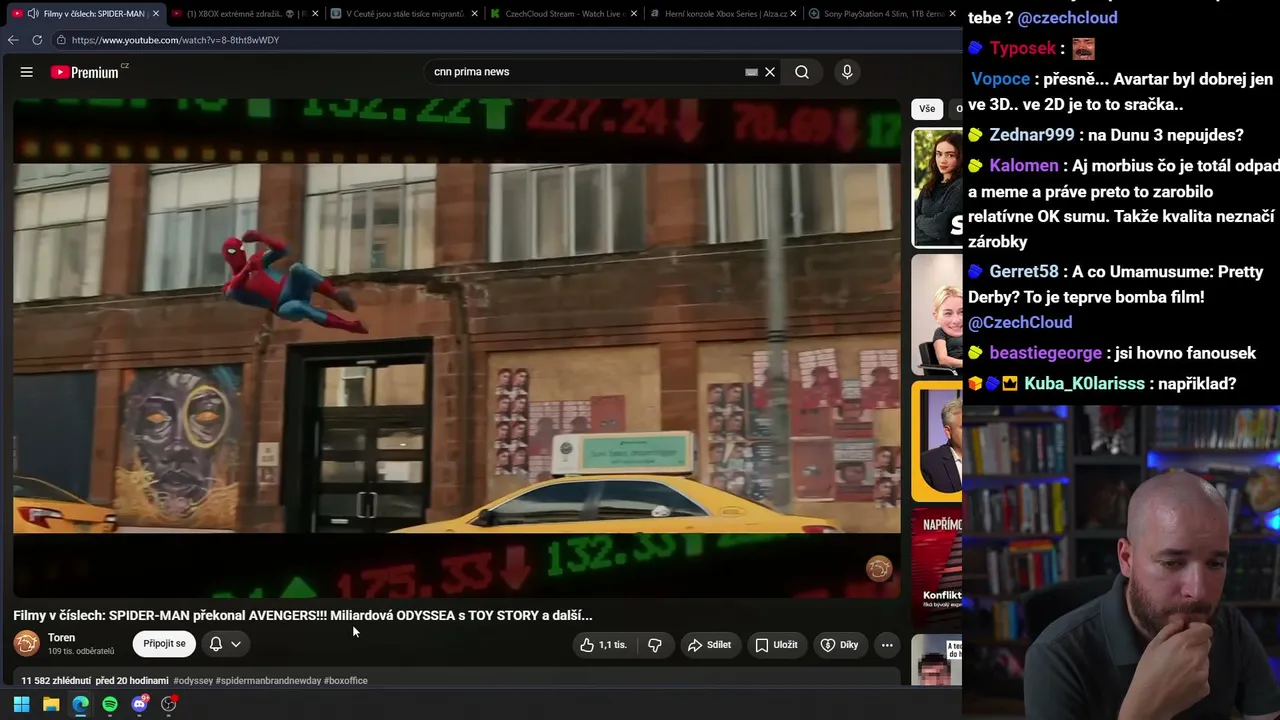This screenshot has width=1280, height=720.
Task: Open Spotify from the taskbar
Action: click(110, 704)
